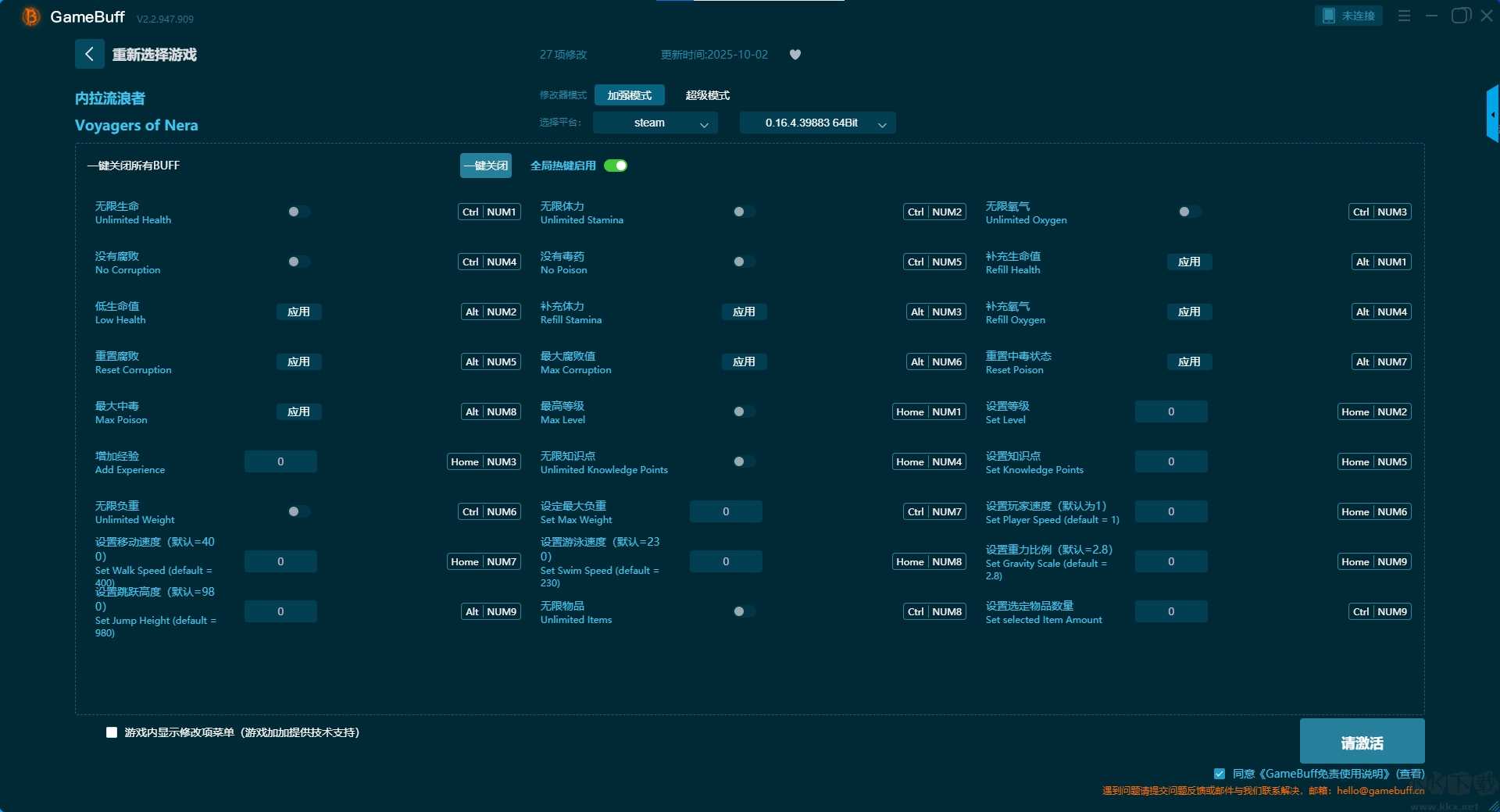The height and width of the screenshot is (812, 1500).
Task: Apply Reset Corruption
Action: pos(298,361)
